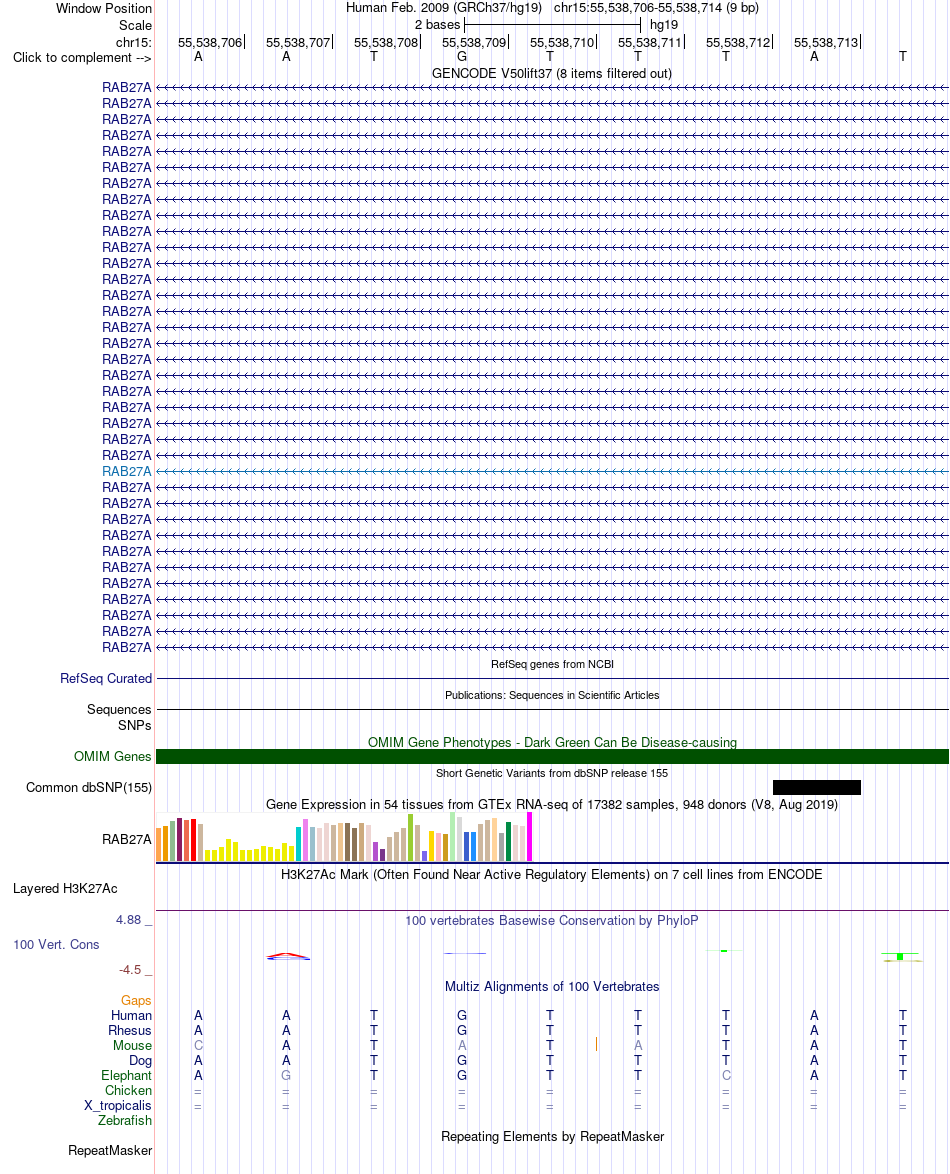Click the GTEx Gene Expression track title
Screen dimensions: 950x1174
tap(552, 804)
